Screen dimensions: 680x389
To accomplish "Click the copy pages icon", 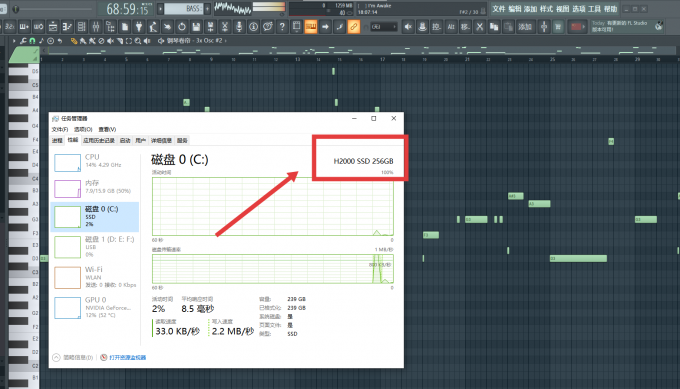I will 494,27.
